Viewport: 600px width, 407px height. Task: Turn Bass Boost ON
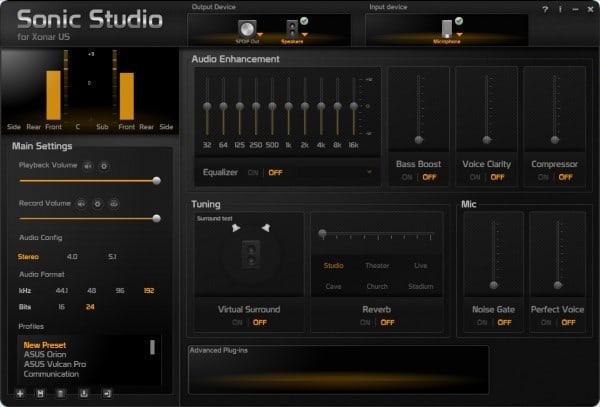click(x=407, y=177)
